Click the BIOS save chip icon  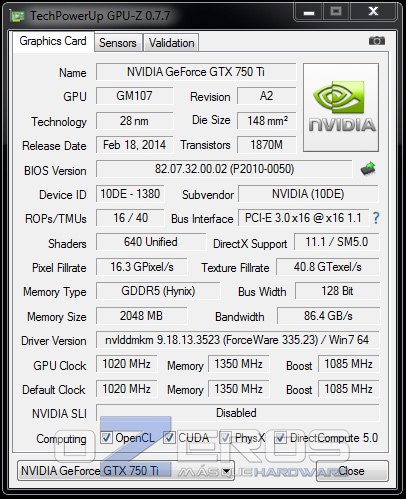point(368,169)
